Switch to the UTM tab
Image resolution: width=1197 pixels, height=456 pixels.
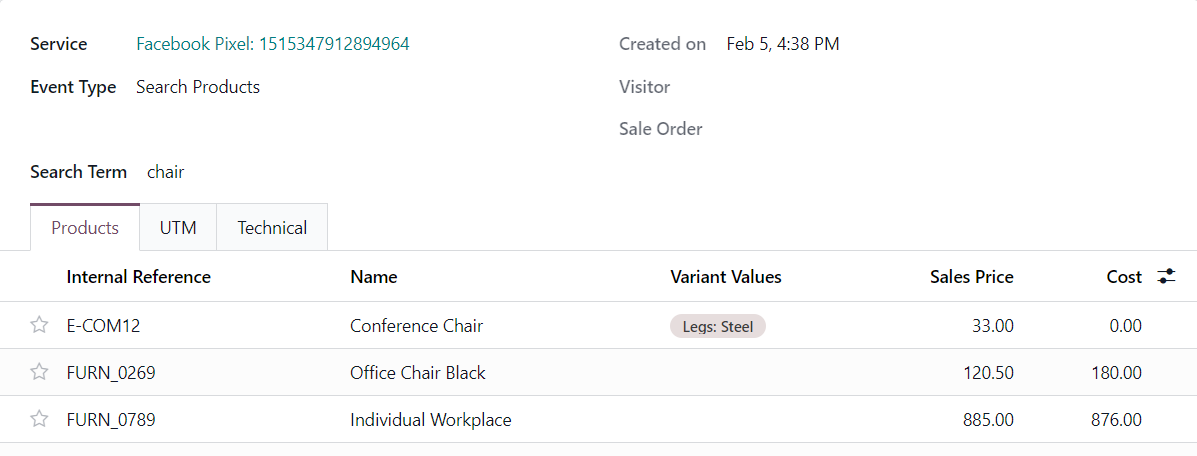pos(178,228)
